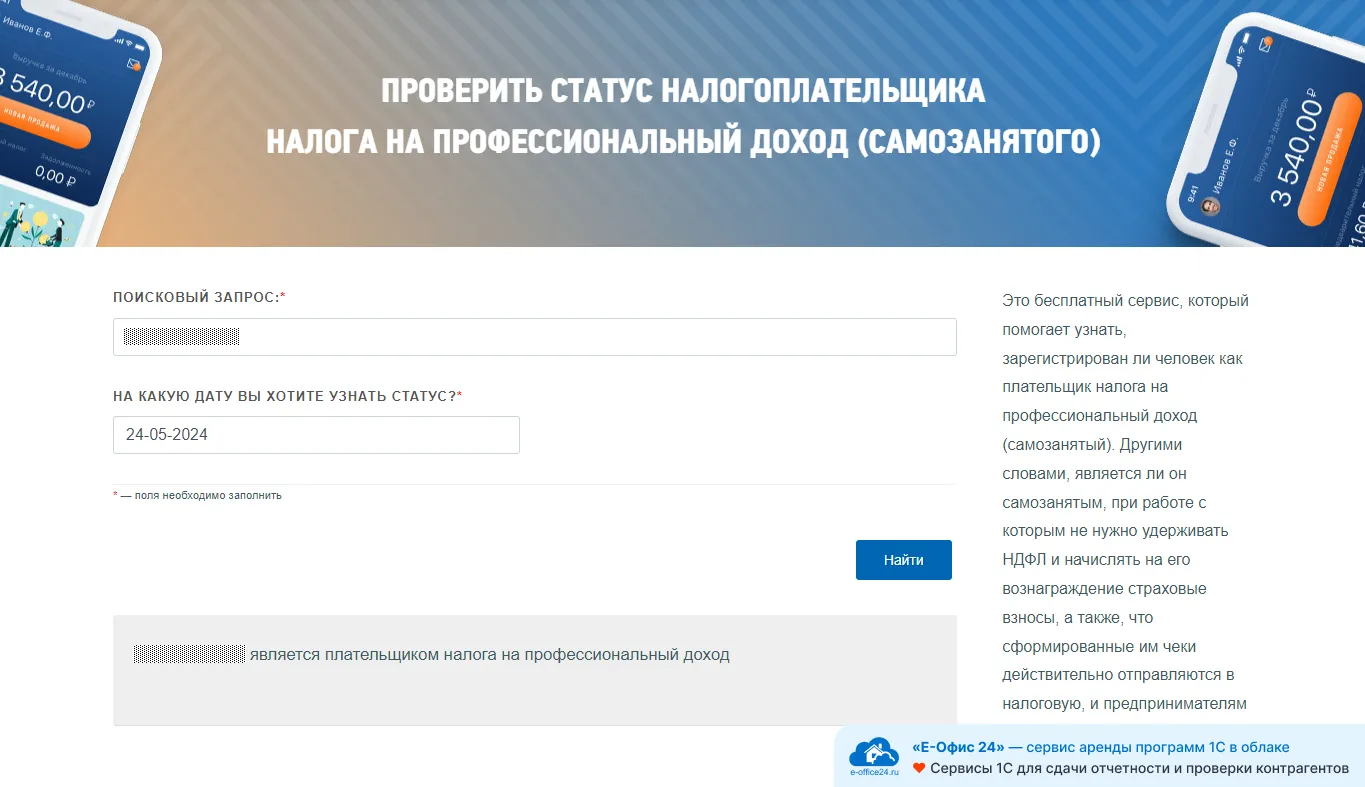Screen dimensions: 1365x787
Task: Click the Поисковый запрос field label
Action: [198, 297]
